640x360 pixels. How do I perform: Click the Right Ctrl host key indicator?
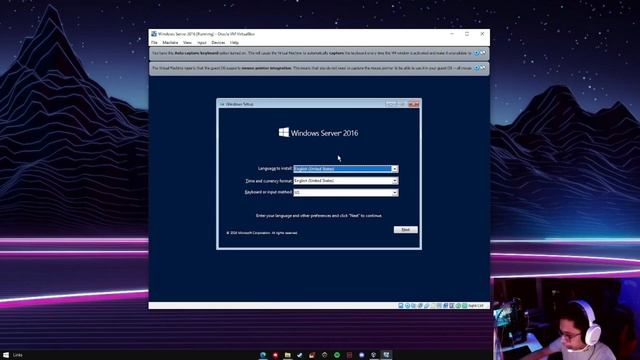pyautogui.click(x=476, y=306)
